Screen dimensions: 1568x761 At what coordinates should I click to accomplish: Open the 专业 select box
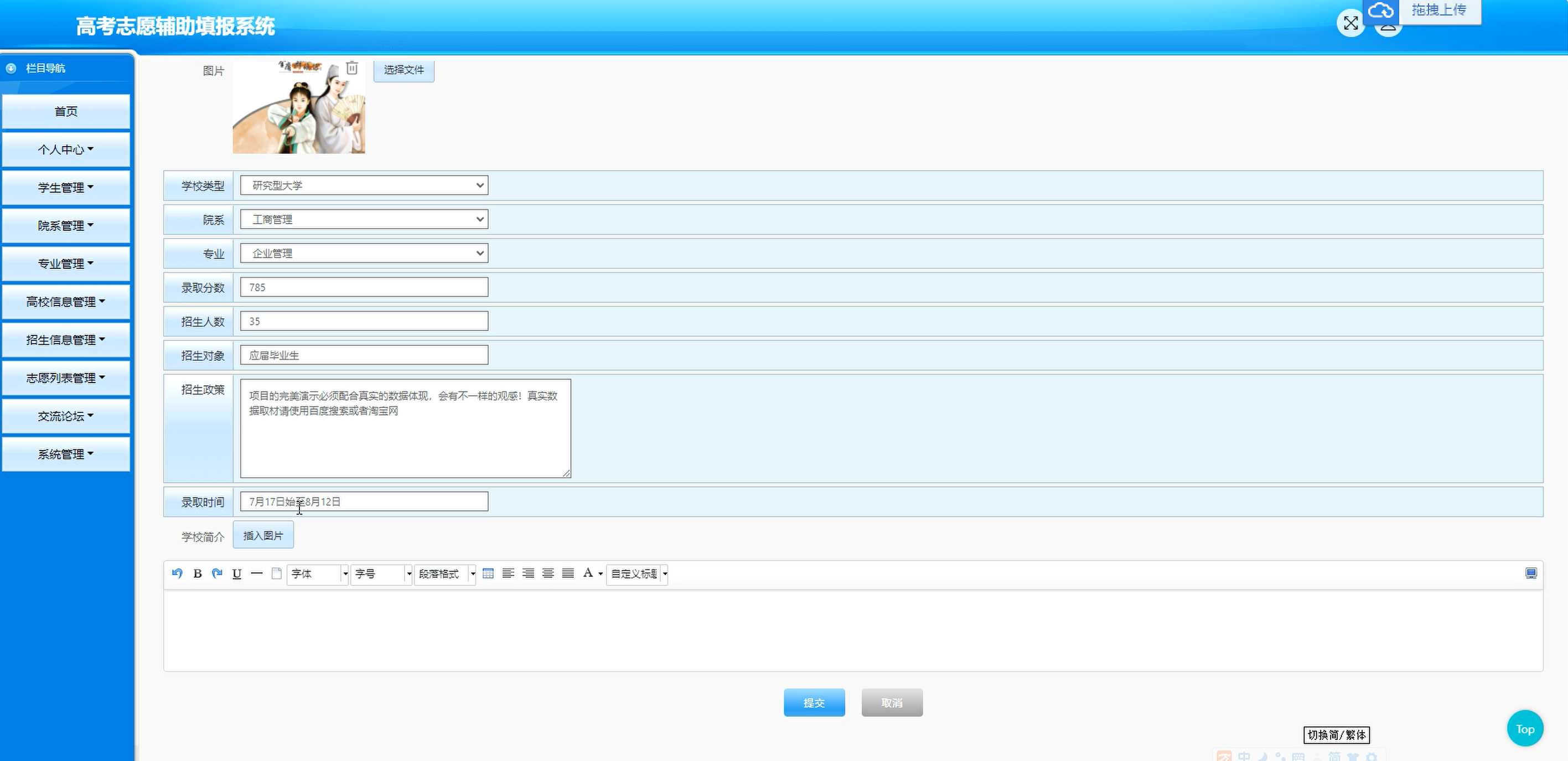tap(364, 253)
